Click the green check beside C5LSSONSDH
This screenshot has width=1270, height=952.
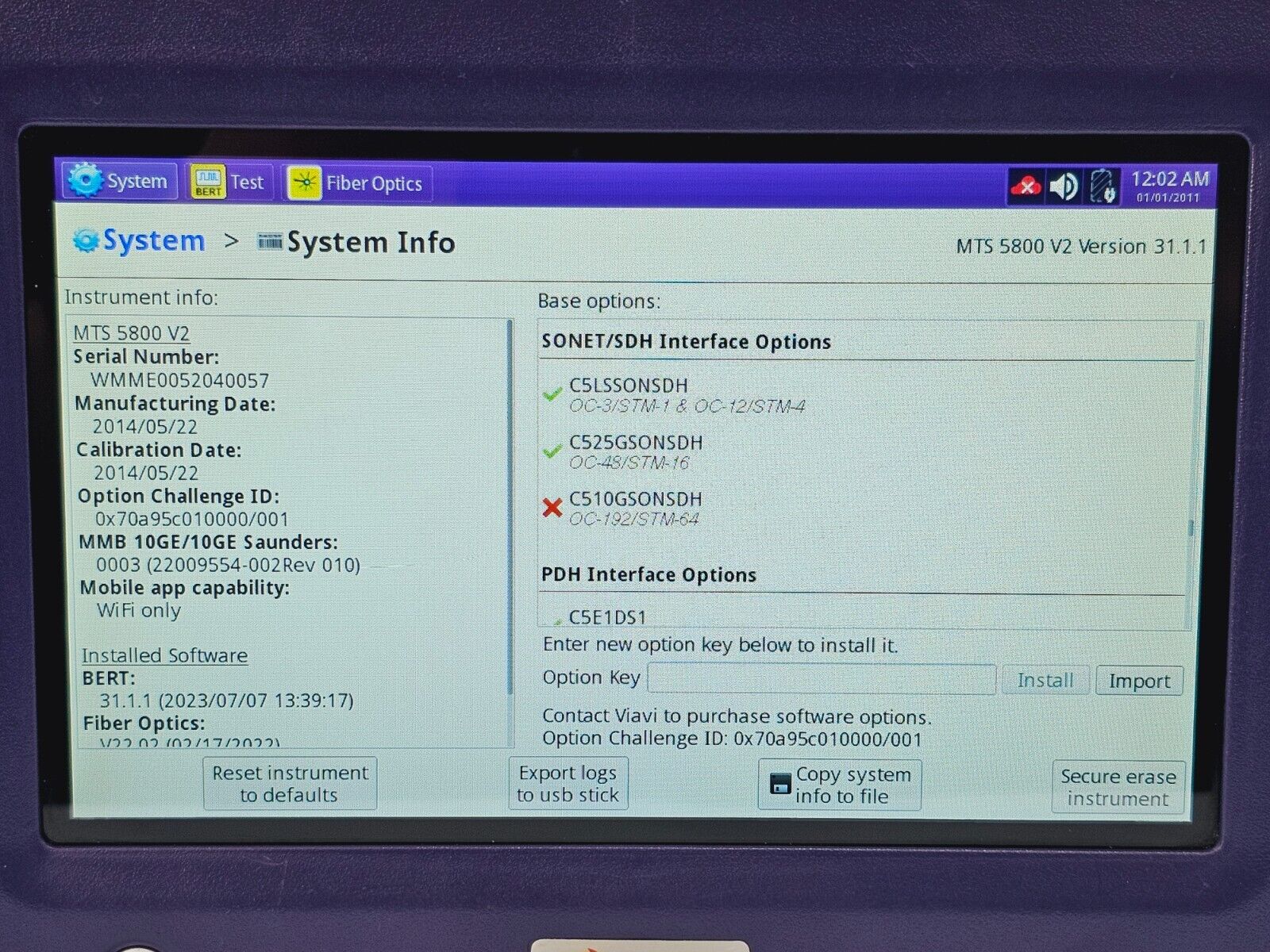tap(552, 393)
